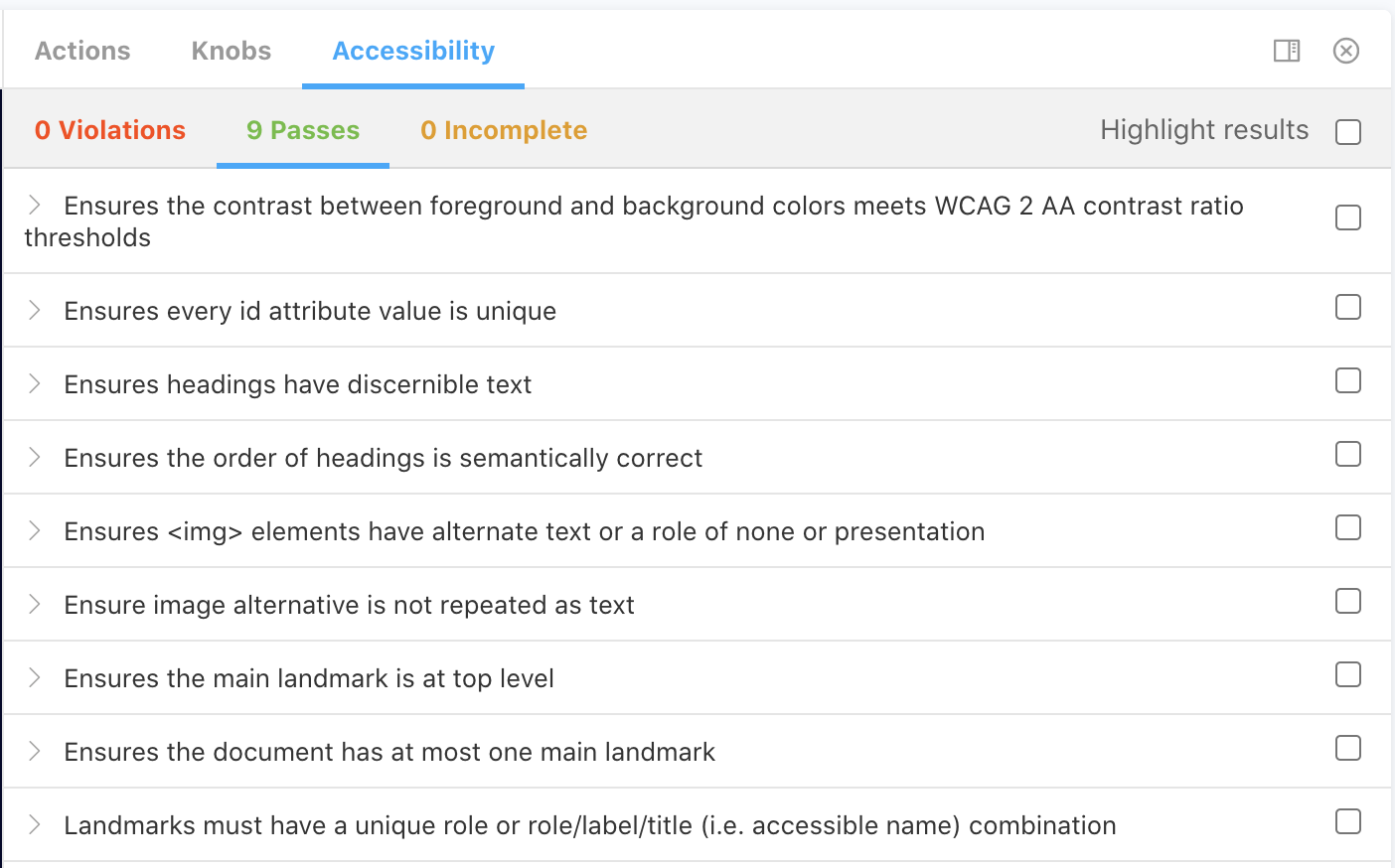
Task: Open the 0 Incomplete results tab
Action: click(504, 130)
